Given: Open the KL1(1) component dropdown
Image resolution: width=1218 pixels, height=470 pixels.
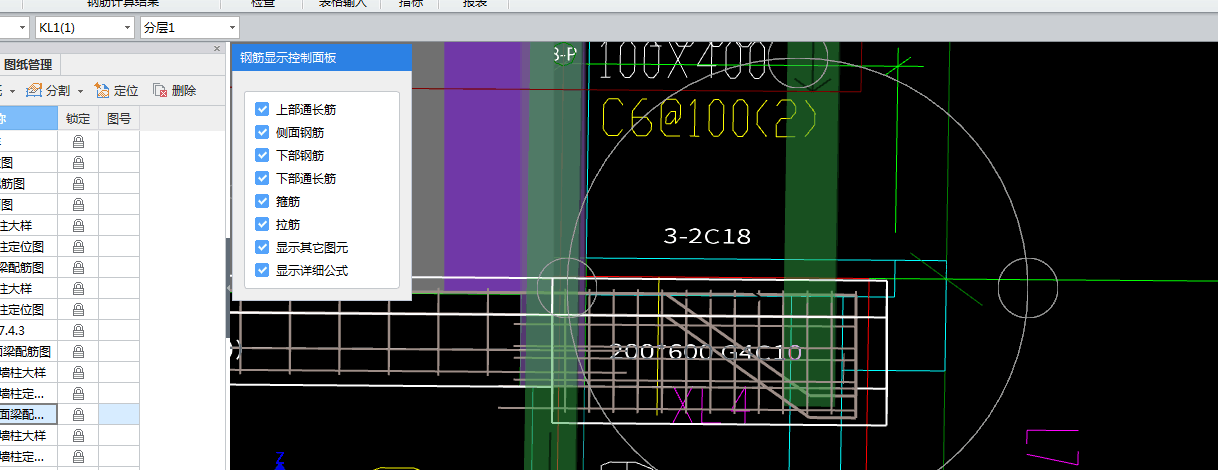Looking at the screenshot, I should (127, 28).
